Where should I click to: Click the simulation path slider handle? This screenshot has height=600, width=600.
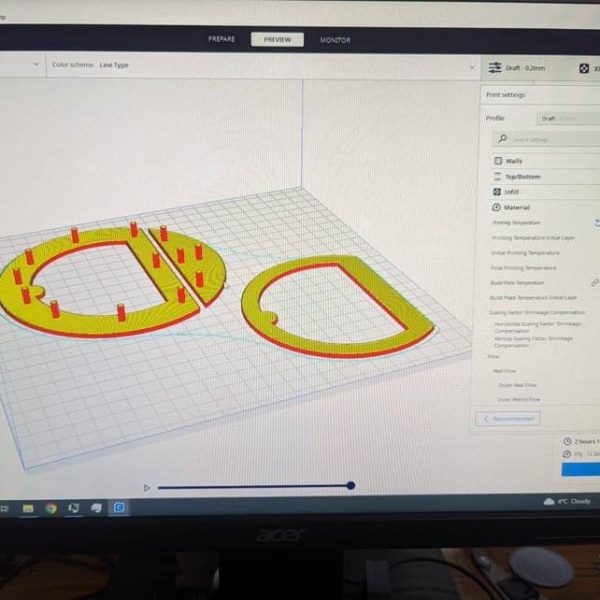[351, 486]
